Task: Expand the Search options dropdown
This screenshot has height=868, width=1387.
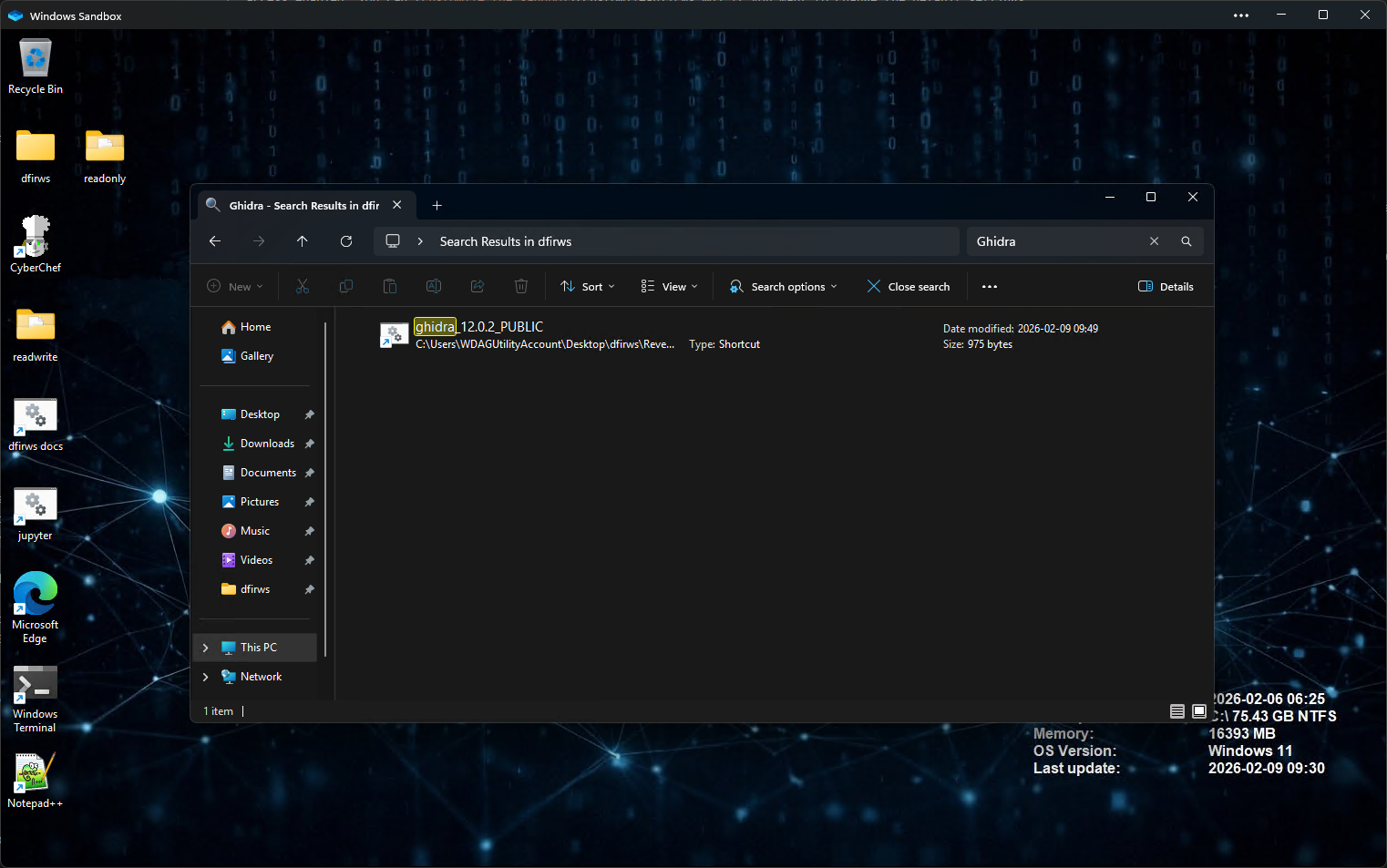Action: (783, 287)
